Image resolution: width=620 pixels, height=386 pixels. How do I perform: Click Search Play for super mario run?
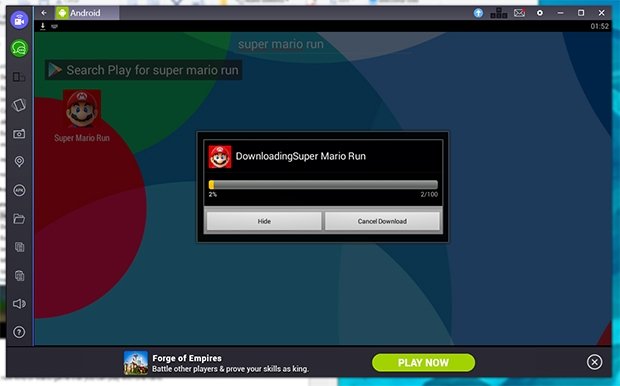tap(144, 70)
